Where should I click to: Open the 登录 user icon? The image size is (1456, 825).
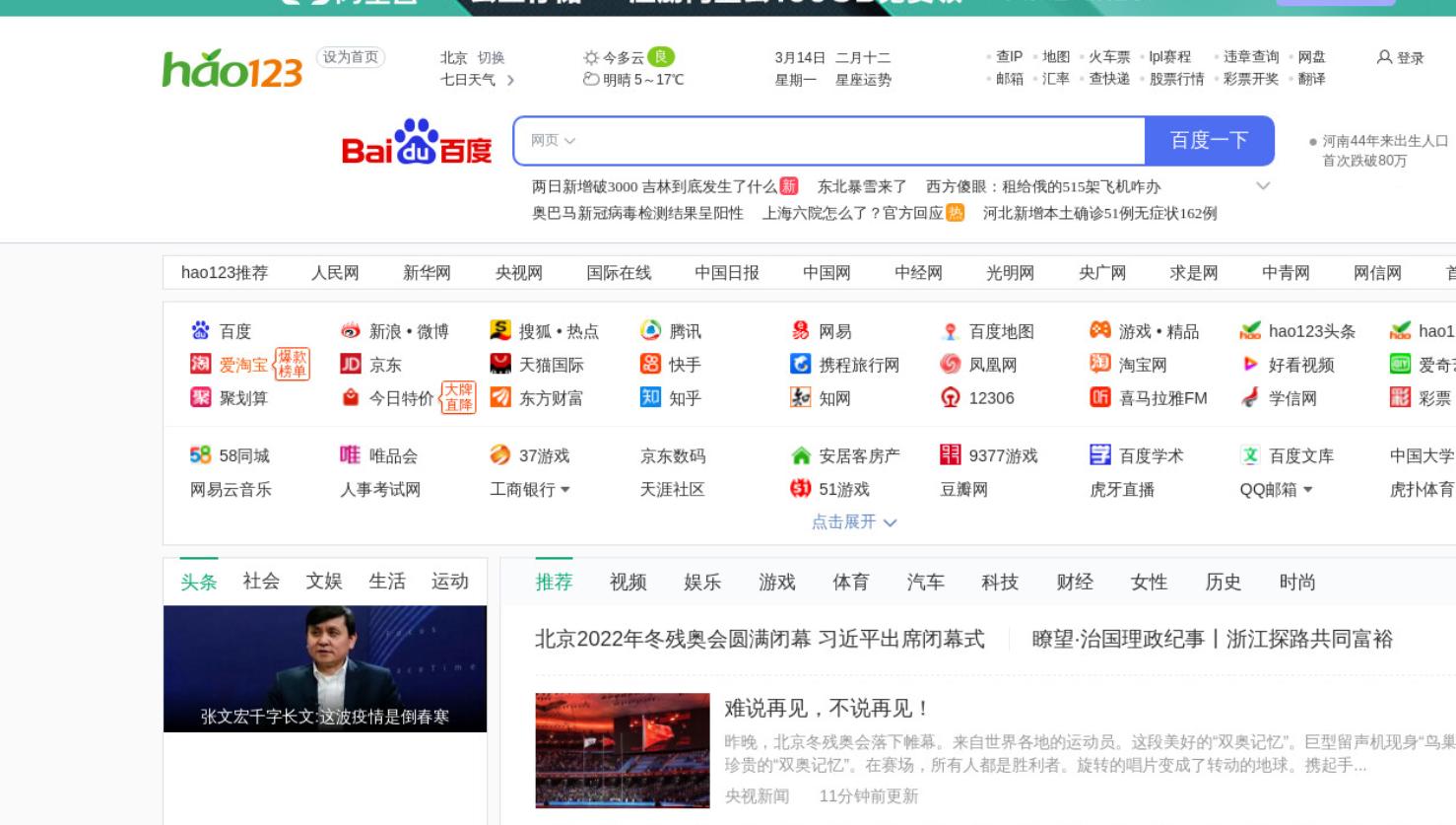point(1384,57)
